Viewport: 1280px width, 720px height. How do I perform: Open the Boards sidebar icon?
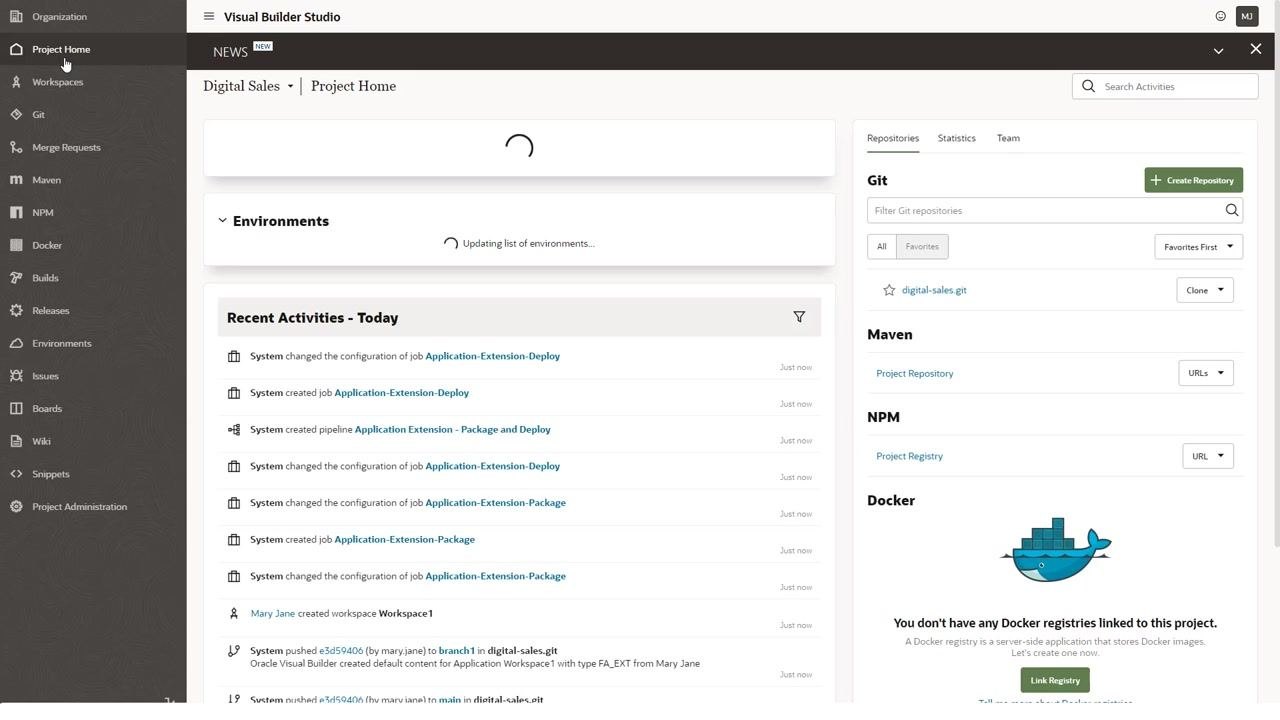[16, 409]
